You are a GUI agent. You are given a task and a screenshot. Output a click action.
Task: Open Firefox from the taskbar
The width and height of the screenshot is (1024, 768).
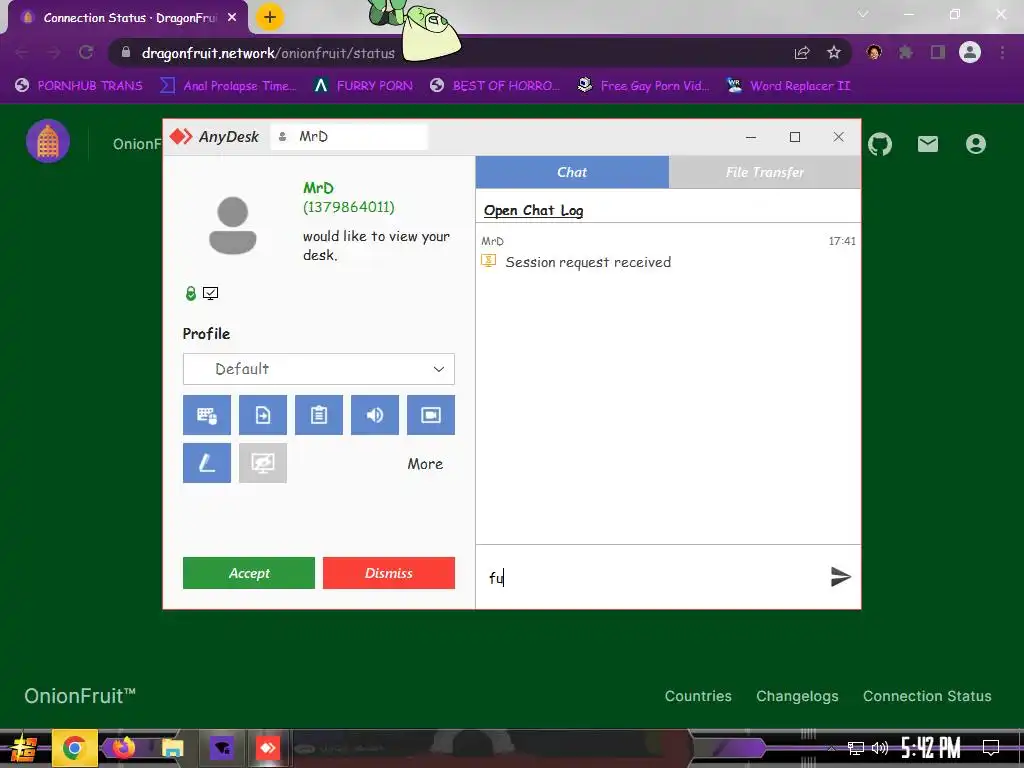click(123, 748)
